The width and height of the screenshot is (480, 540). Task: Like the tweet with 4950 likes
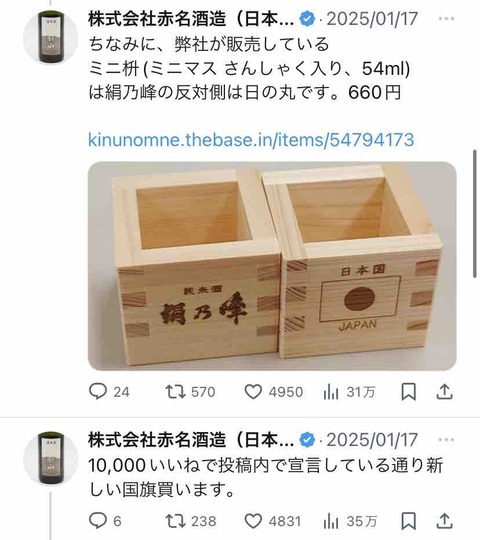274,392
